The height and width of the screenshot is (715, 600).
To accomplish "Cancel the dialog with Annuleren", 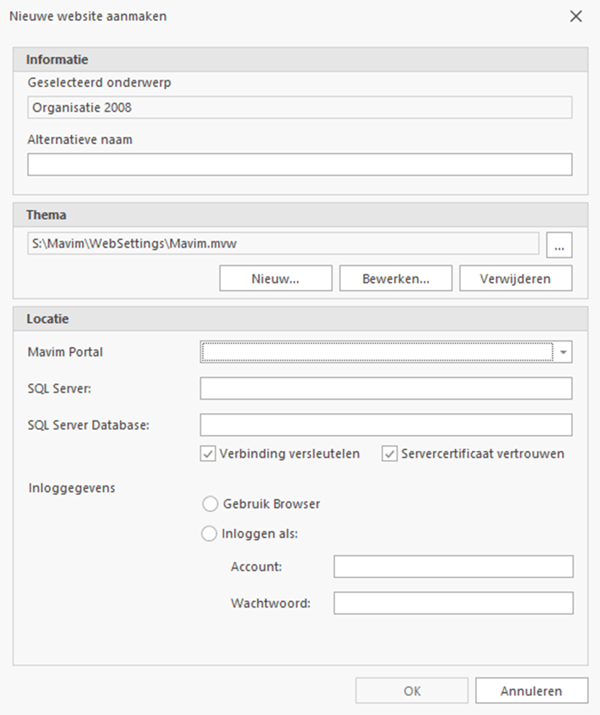I will coord(531,691).
